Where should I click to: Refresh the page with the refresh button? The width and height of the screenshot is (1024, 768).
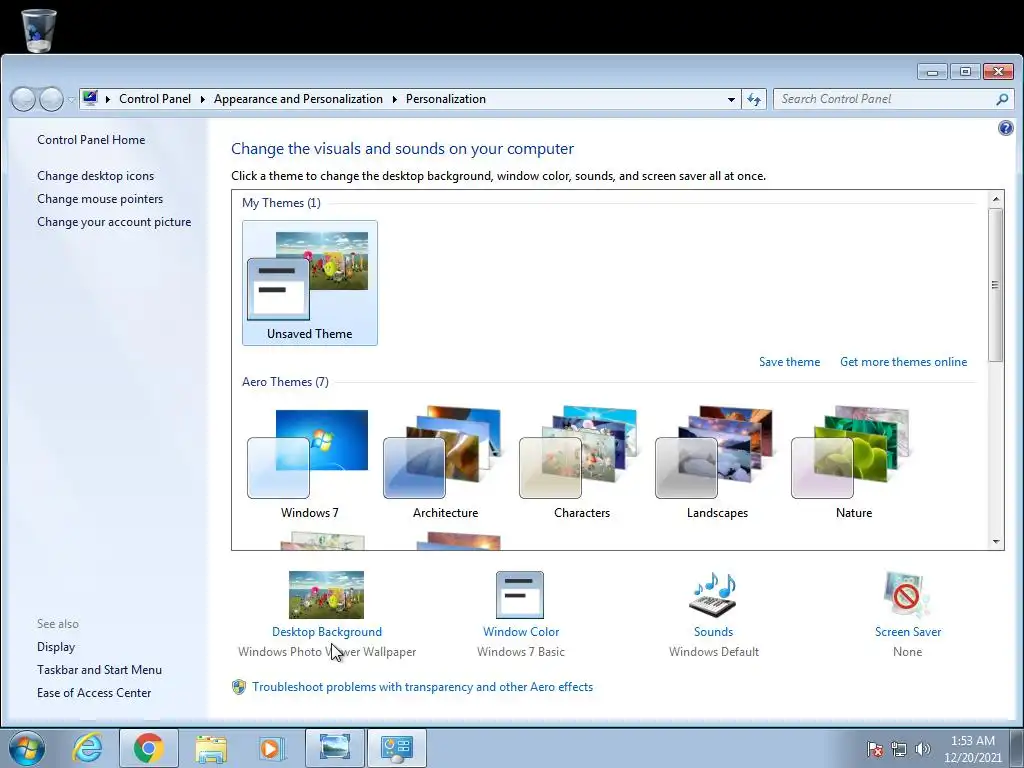click(754, 99)
